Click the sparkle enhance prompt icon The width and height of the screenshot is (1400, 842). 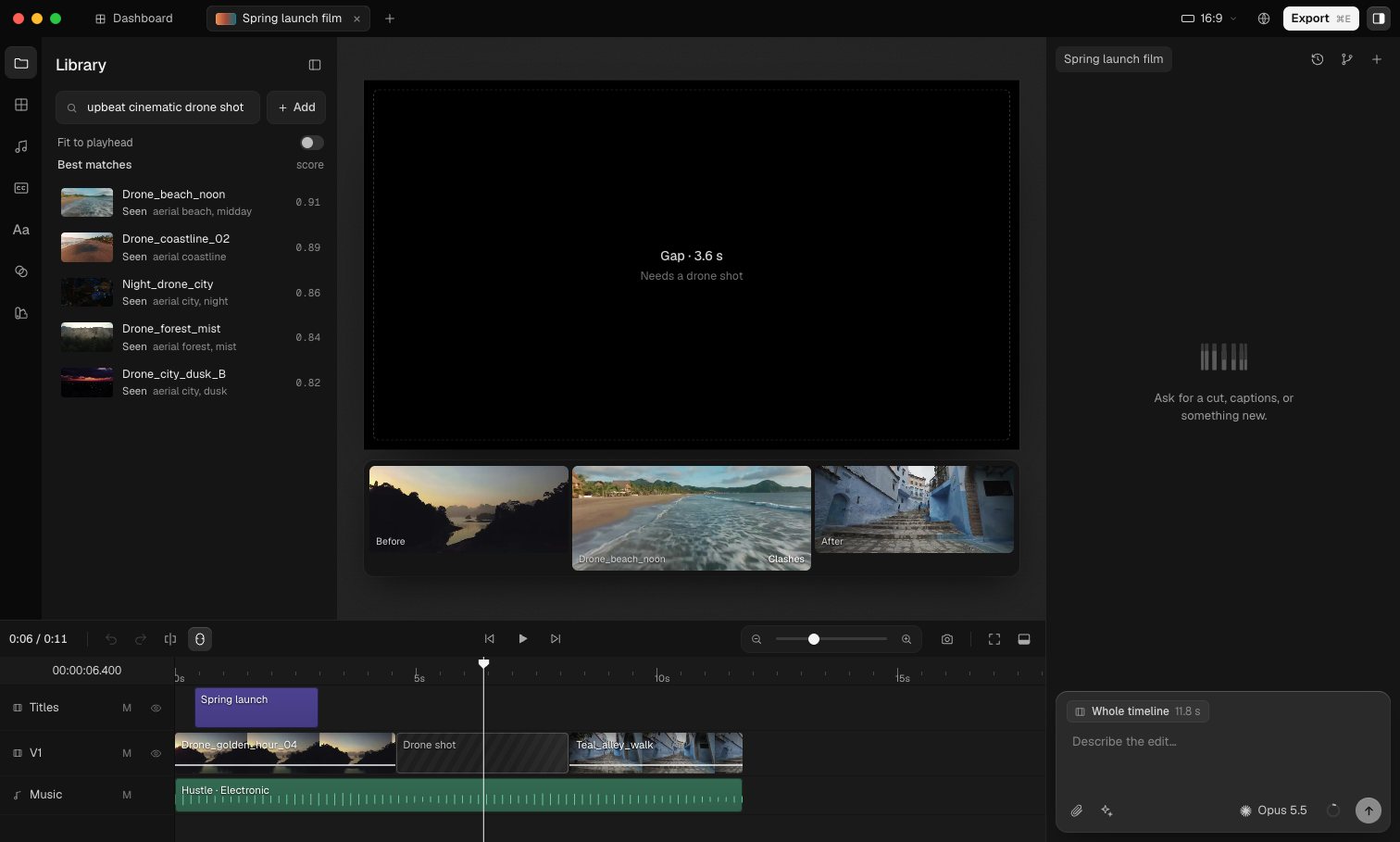tap(1106, 811)
